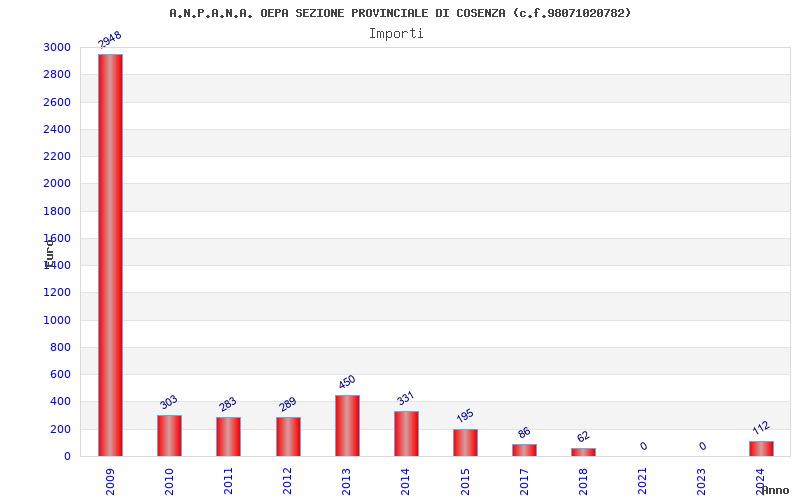This screenshot has height=500, width=800.
Task: Click the 2015 bar labeled 195
Action: 466,443
